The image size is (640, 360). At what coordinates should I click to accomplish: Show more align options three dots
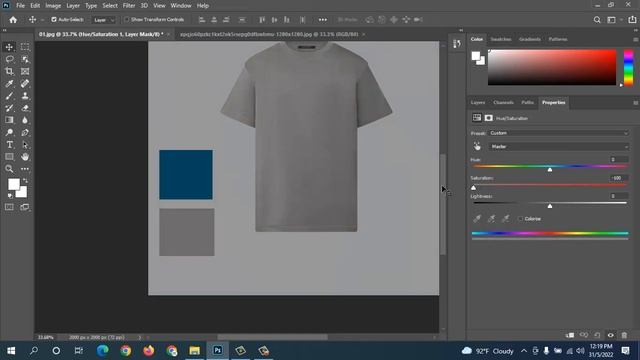click(322, 20)
